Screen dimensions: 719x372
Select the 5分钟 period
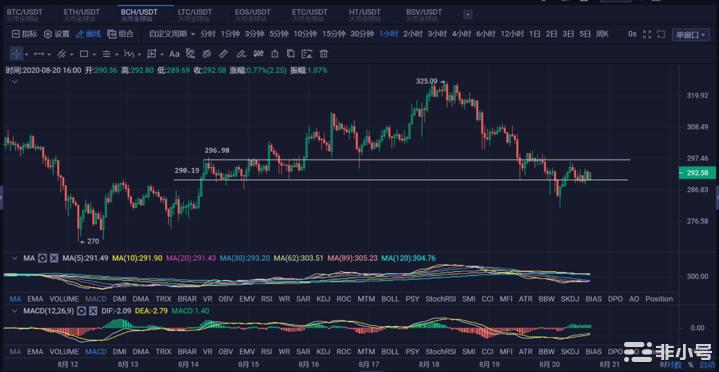click(278, 34)
